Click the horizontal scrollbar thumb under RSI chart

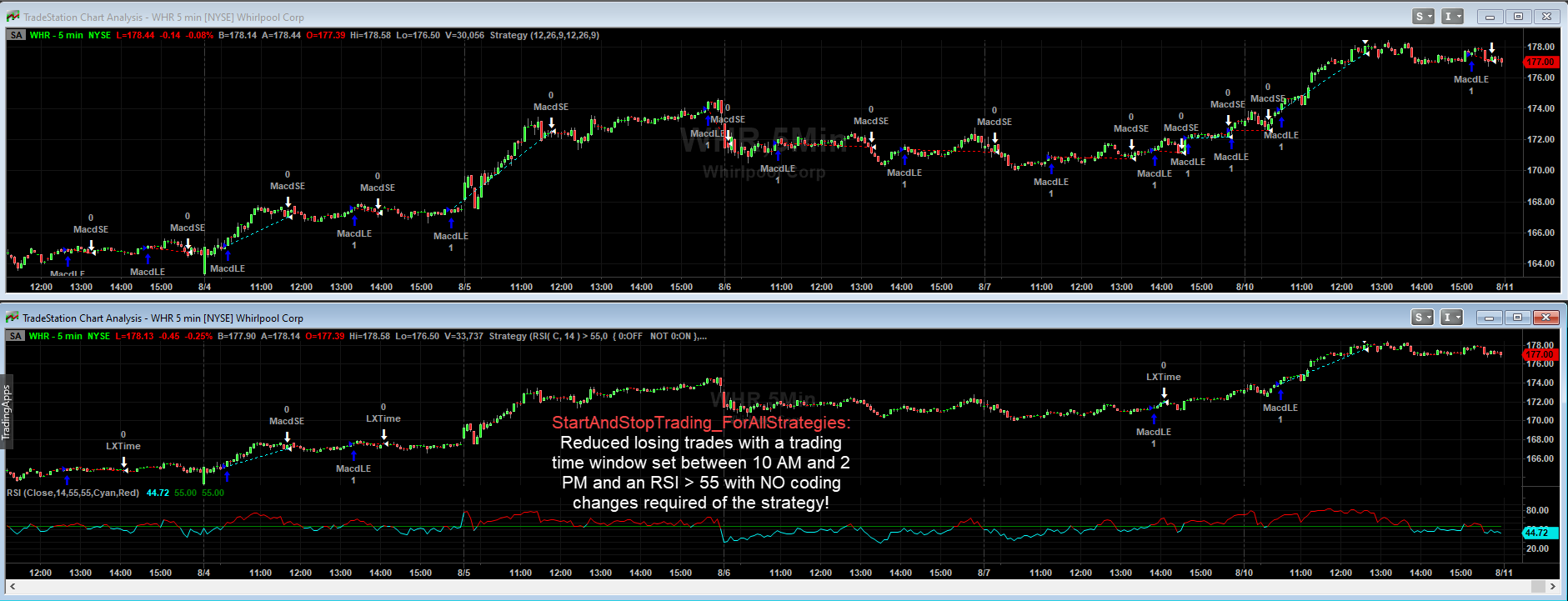coord(1539,587)
